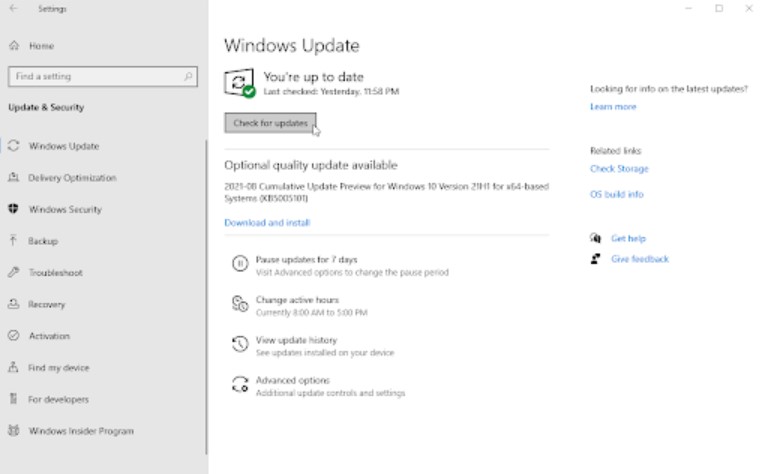Click the sidebar vertical scrollbar
Viewport: 762px width, 474px height.
[x=207, y=297]
